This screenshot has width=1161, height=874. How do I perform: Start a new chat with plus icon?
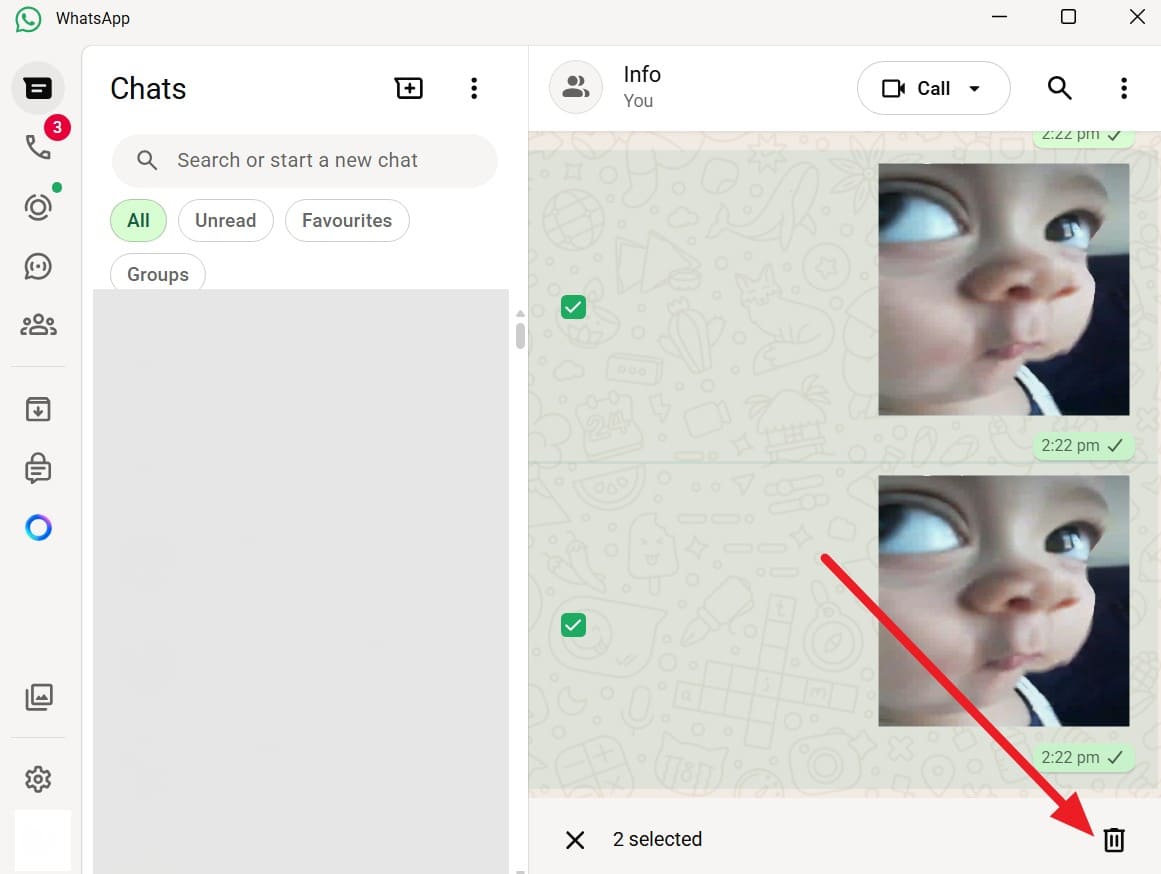click(409, 88)
